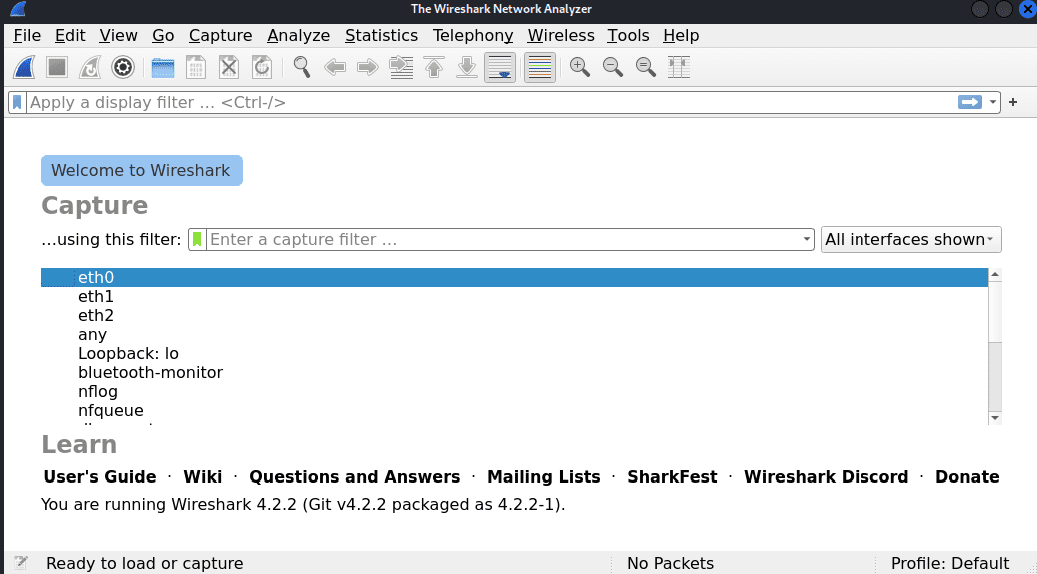Open the View menu
The image size is (1037, 574).
[118, 36]
